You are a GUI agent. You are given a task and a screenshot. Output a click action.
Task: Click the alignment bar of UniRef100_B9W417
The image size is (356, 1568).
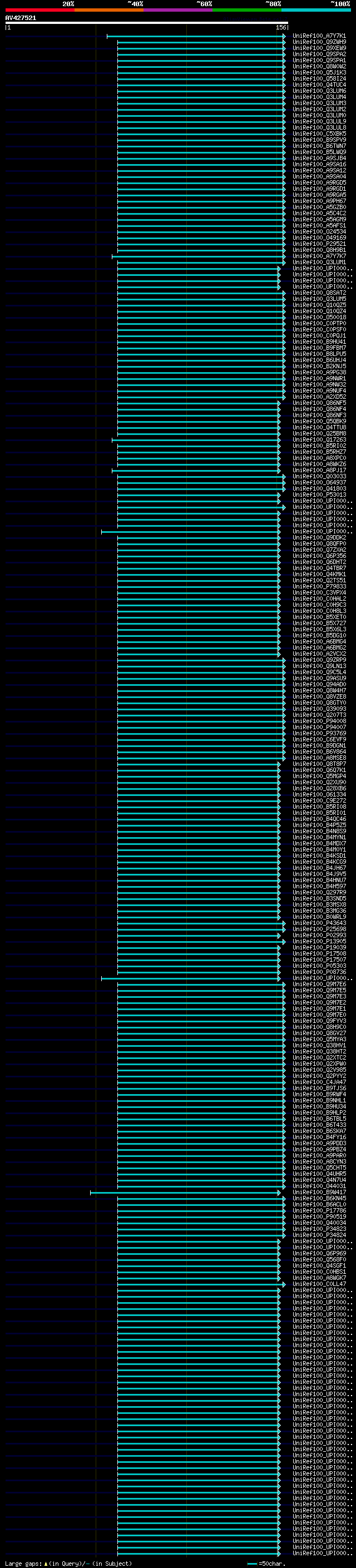(x=186, y=1193)
